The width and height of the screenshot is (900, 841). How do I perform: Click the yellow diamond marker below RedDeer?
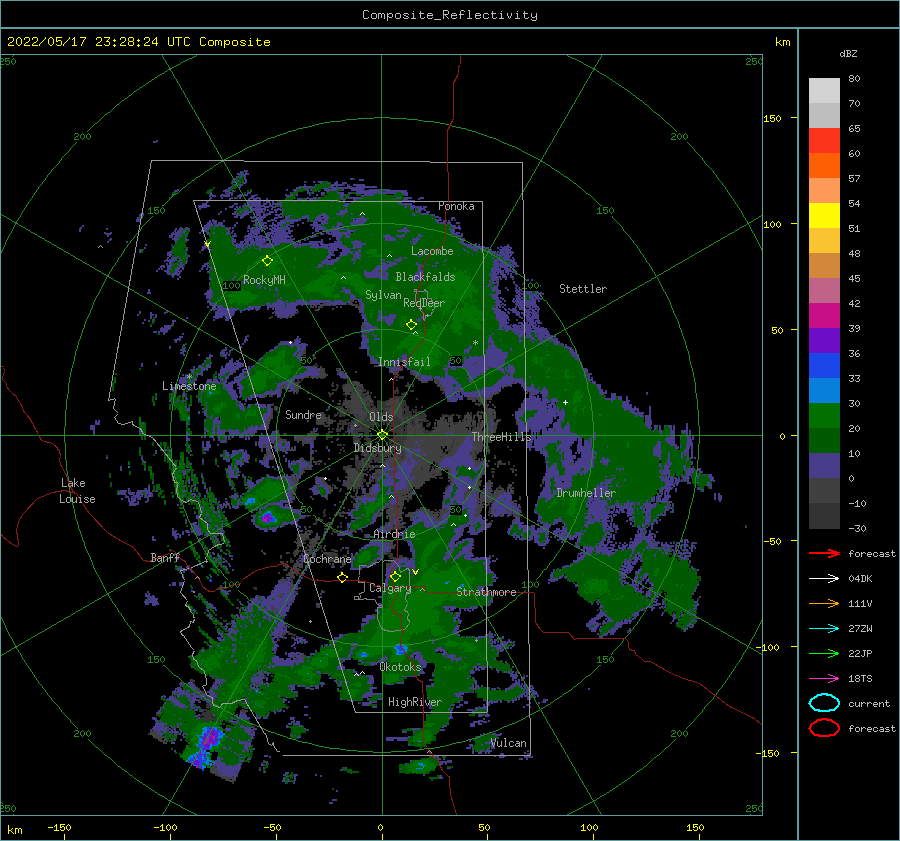pos(411,325)
